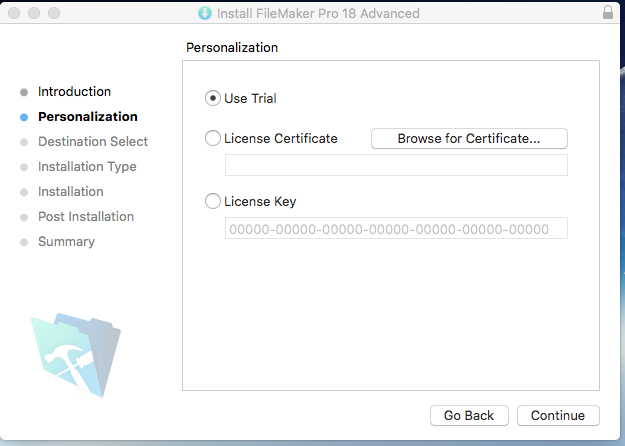This screenshot has height=446, width=625.
Task: Click the Summary step label
Action: click(x=67, y=242)
